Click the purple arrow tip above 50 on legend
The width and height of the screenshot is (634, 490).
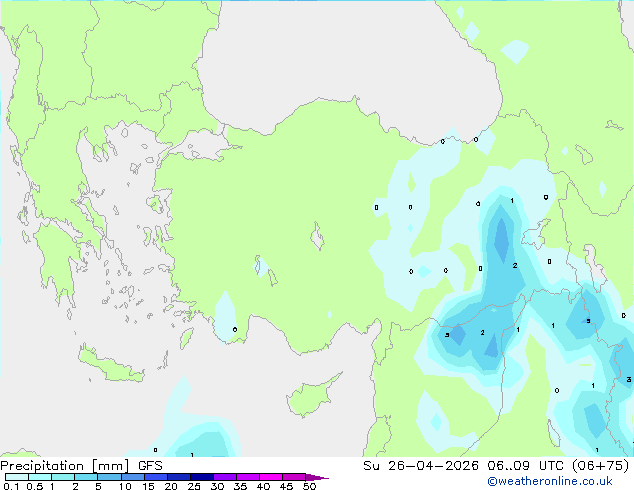[x=317, y=477]
